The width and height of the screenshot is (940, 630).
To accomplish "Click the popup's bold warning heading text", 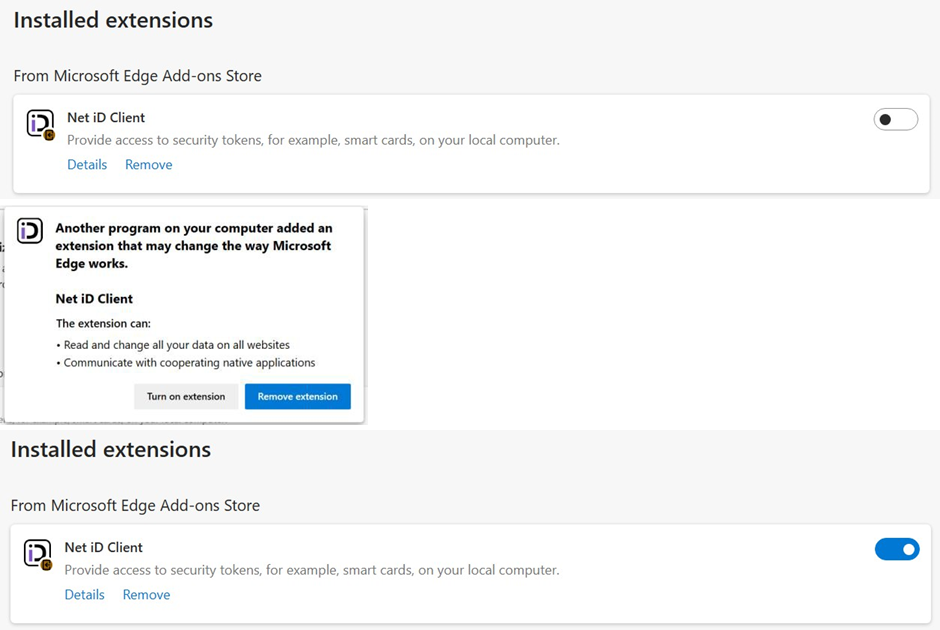I will (193, 246).
